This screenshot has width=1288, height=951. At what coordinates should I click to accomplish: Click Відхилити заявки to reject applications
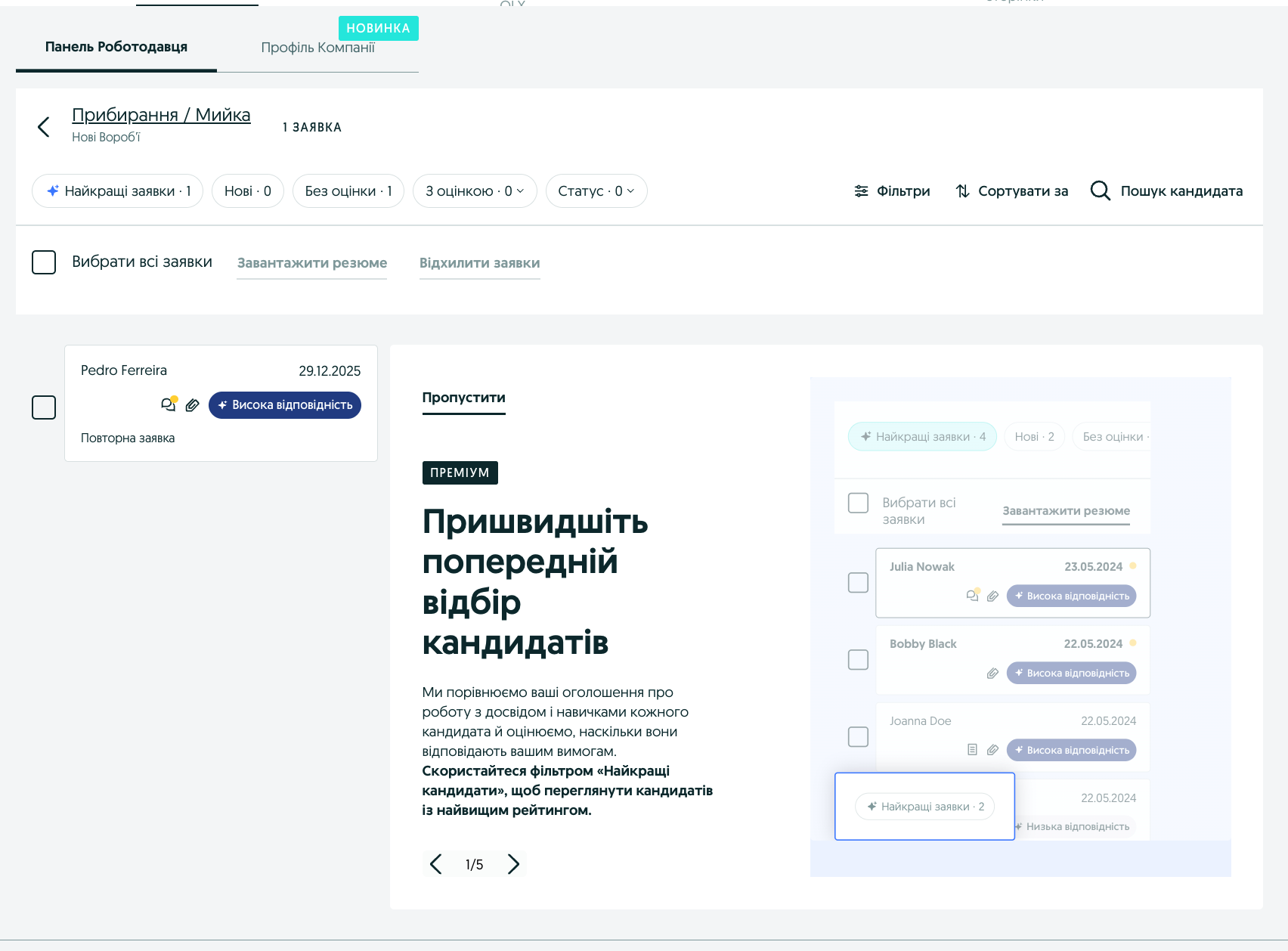pyautogui.click(x=479, y=263)
